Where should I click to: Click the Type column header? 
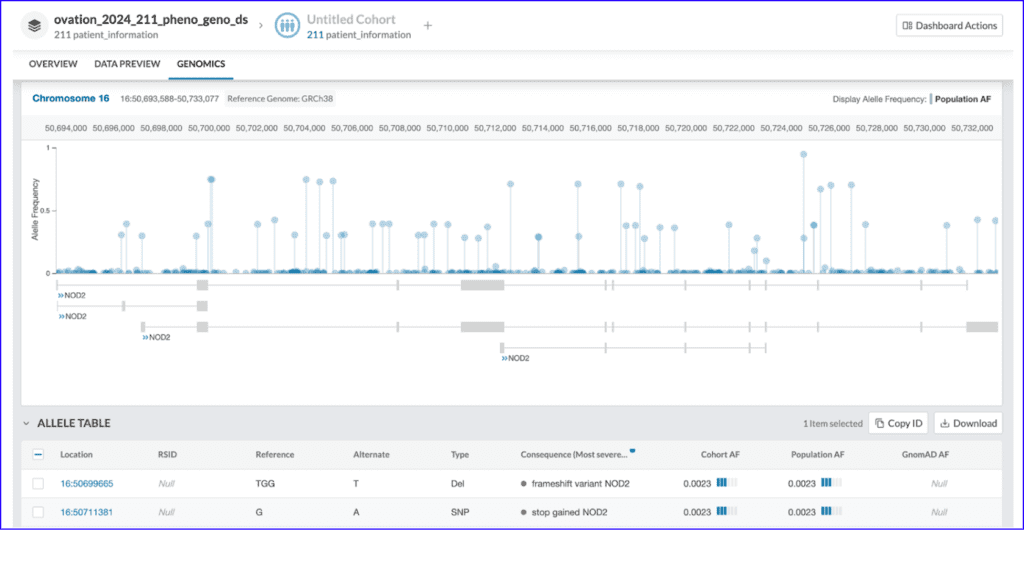tap(460, 454)
